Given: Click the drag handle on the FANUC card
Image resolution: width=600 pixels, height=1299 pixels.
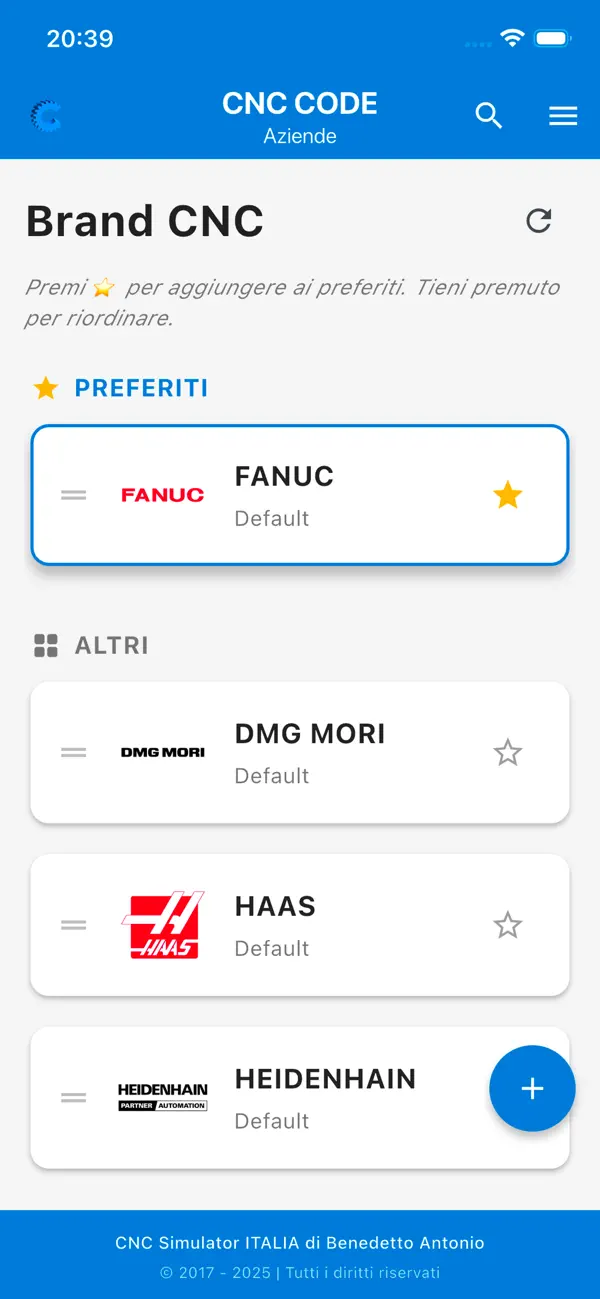Looking at the screenshot, I should 73,494.
